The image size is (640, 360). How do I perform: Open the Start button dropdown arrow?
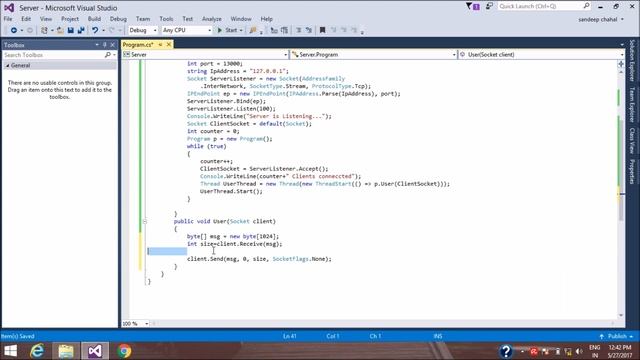pyautogui.click(x=241, y=31)
